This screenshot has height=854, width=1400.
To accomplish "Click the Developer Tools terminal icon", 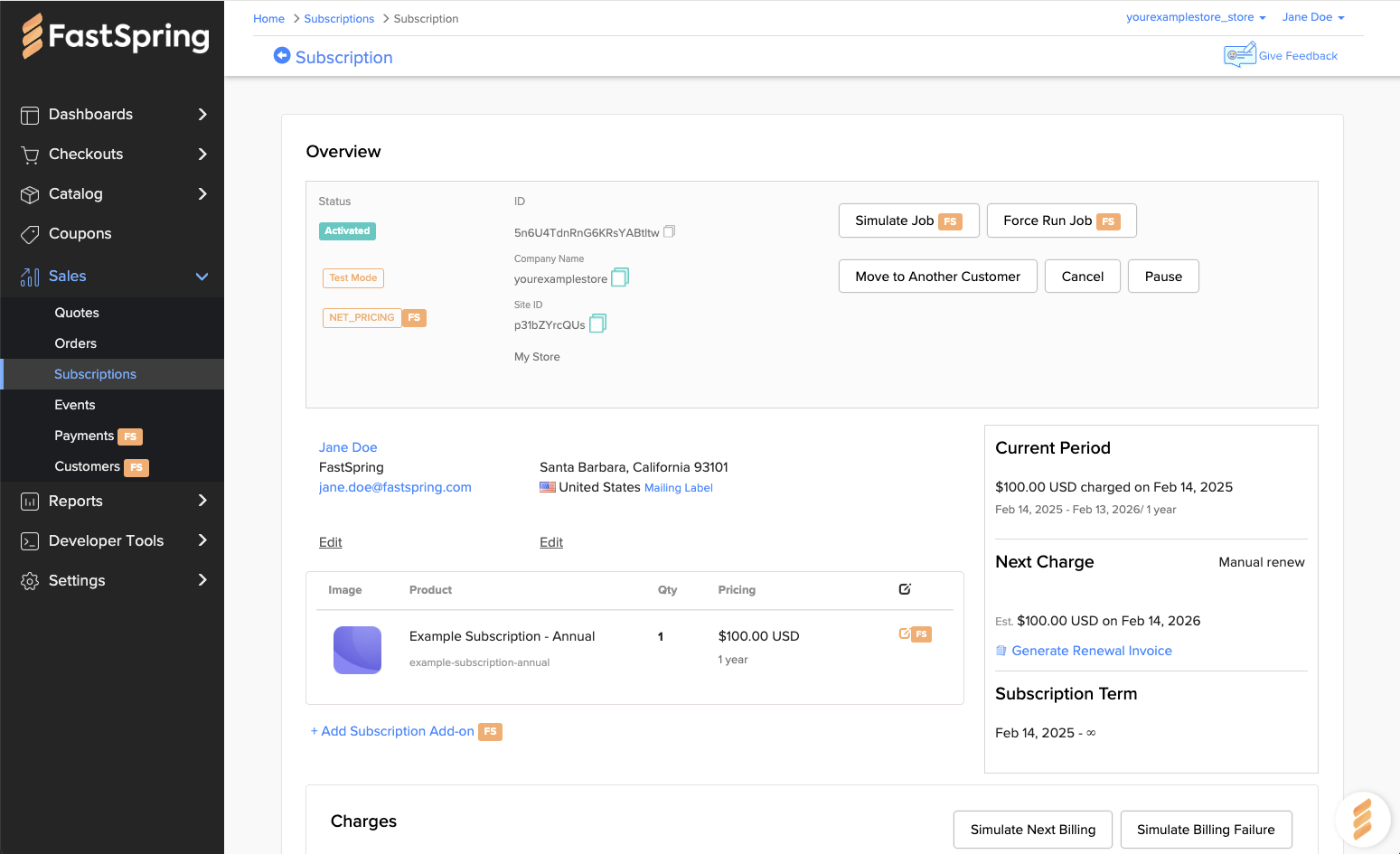I will [x=30, y=541].
